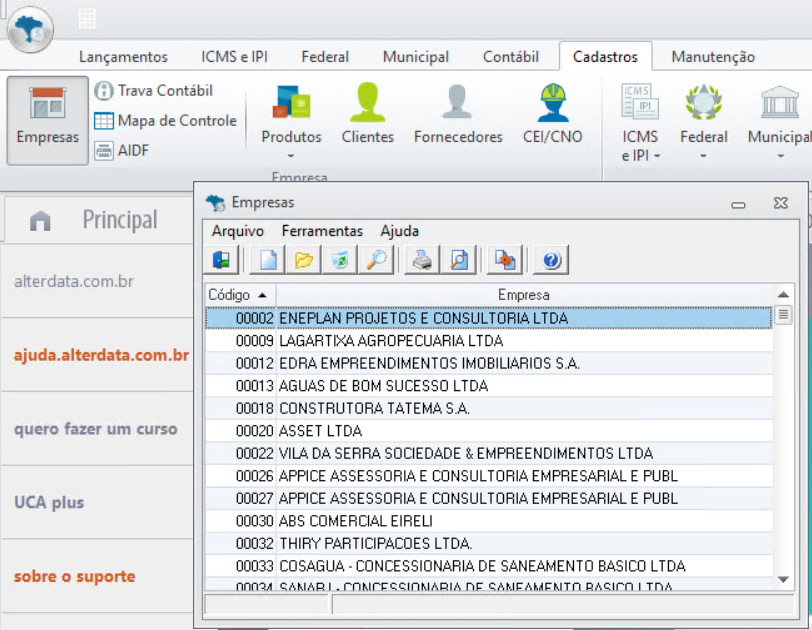Open Mapa de Controle
Viewport: 812px width, 630px height.
click(166, 121)
